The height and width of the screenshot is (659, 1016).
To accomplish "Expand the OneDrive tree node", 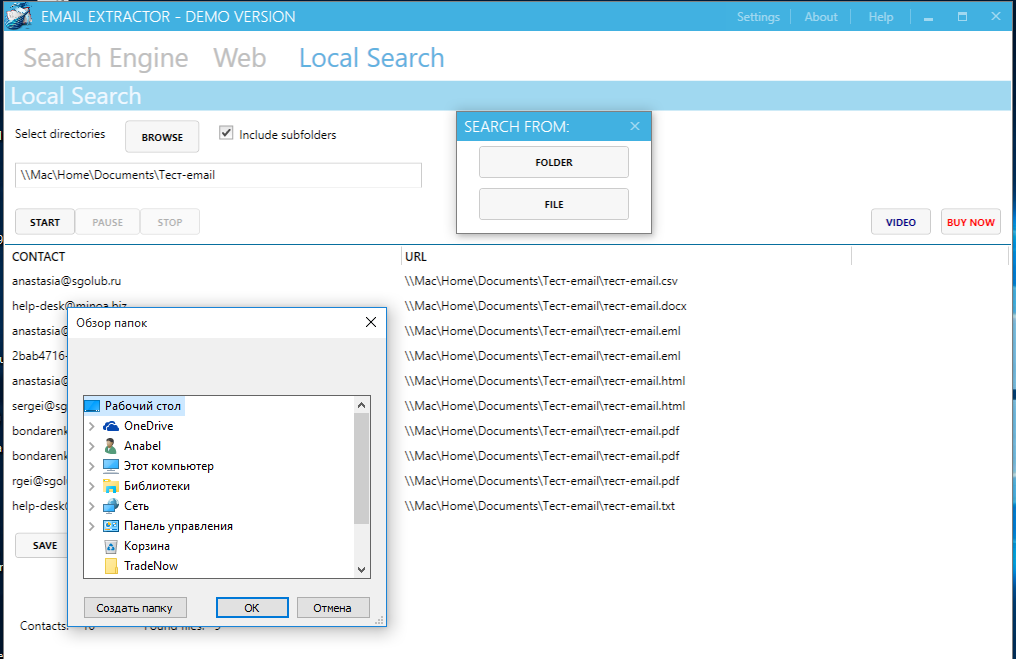I will click(x=92, y=426).
